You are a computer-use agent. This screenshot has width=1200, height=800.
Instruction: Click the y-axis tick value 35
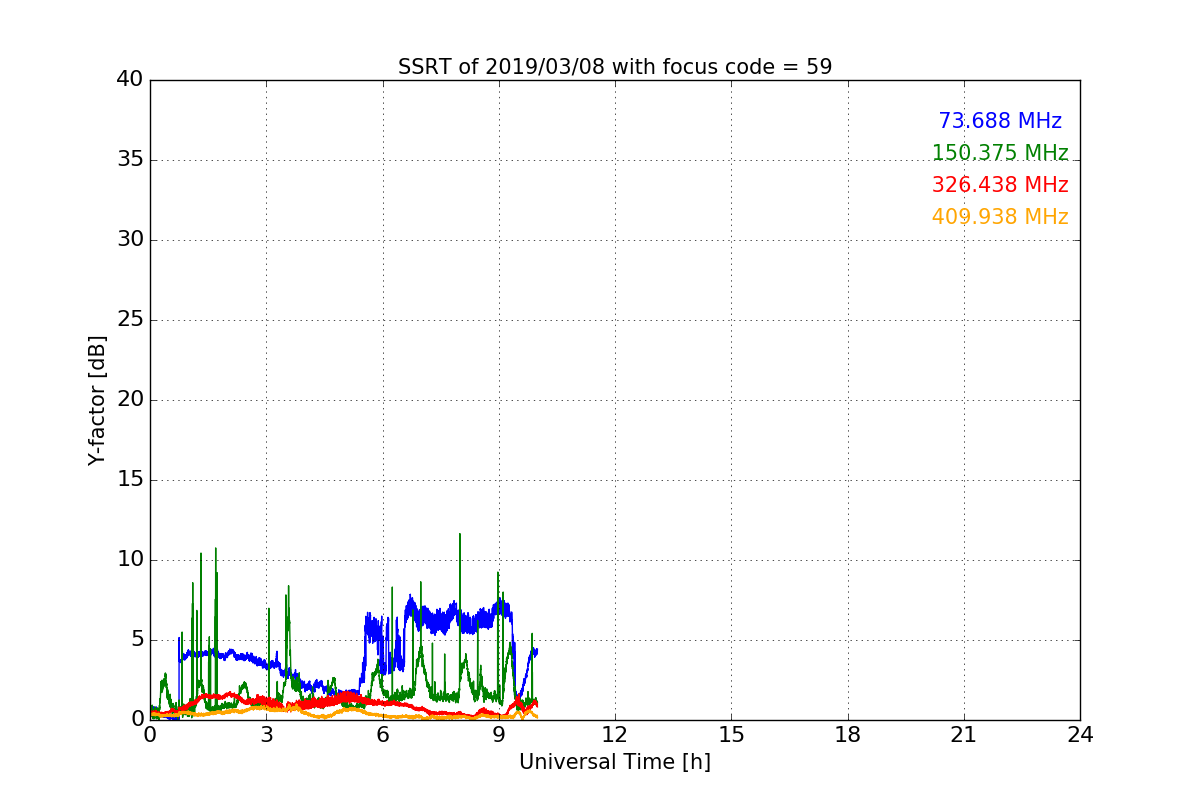[x=130, y=160]
